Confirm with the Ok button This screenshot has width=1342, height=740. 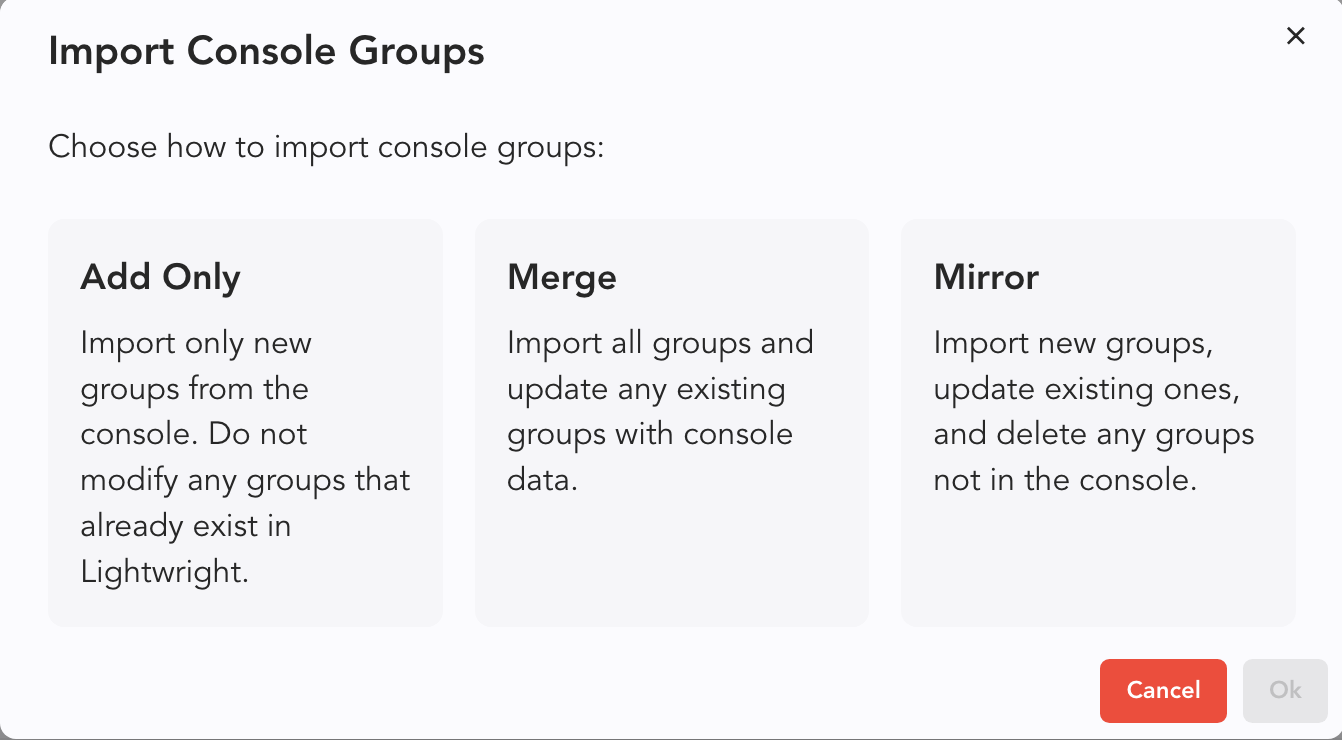point(1285,690)
